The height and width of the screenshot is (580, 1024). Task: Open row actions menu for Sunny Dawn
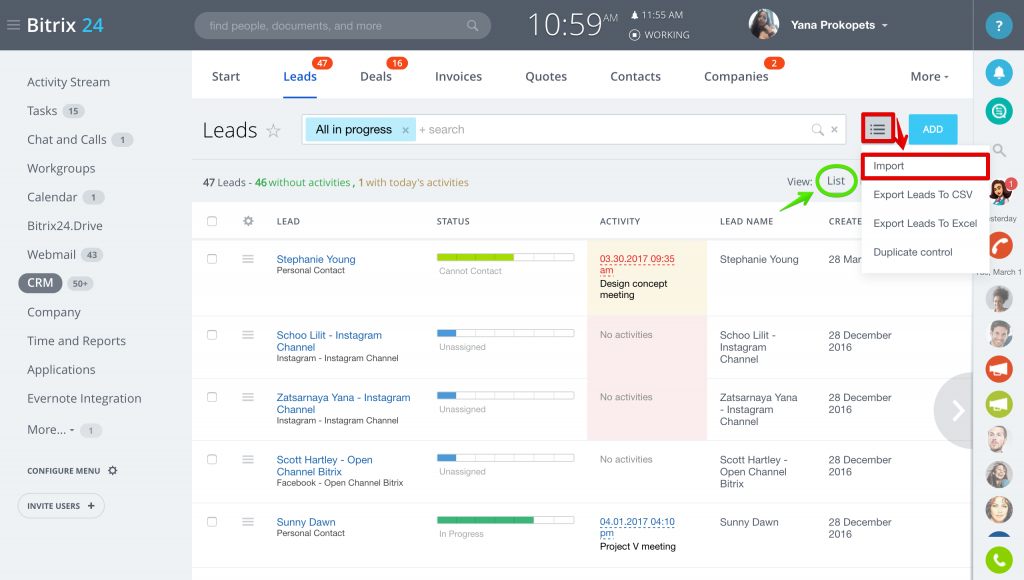point(248,521)
